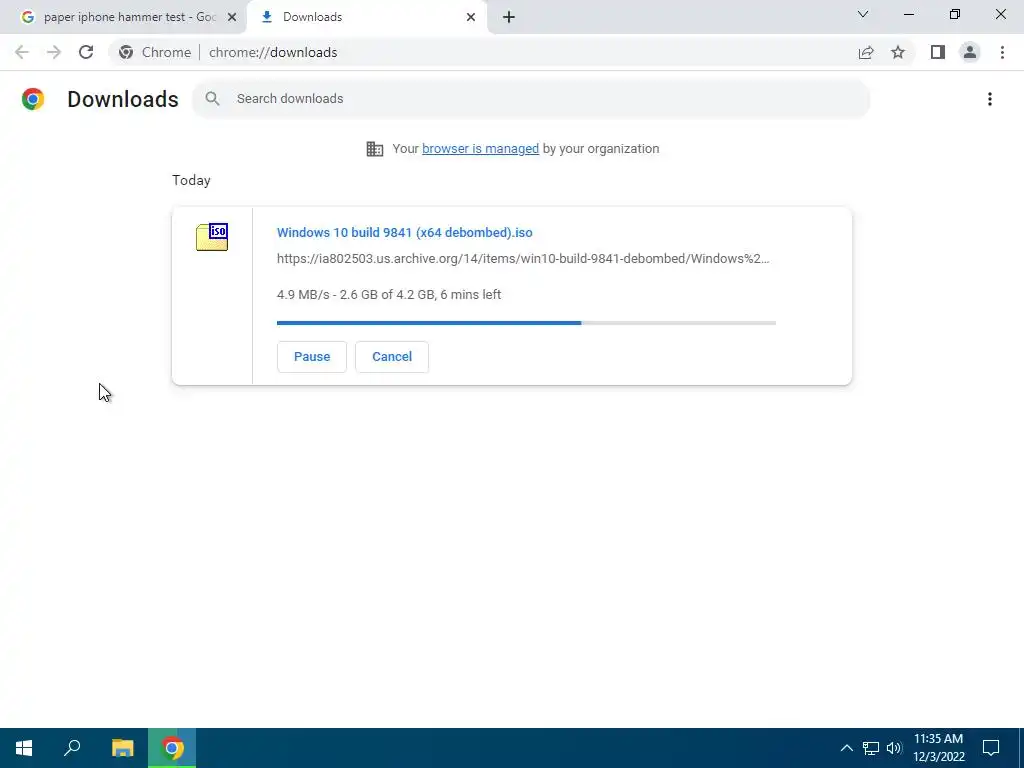This screenshot has width=1024, height=768.
Task: Reload the downloads page
Action: (x=86, y=52)
